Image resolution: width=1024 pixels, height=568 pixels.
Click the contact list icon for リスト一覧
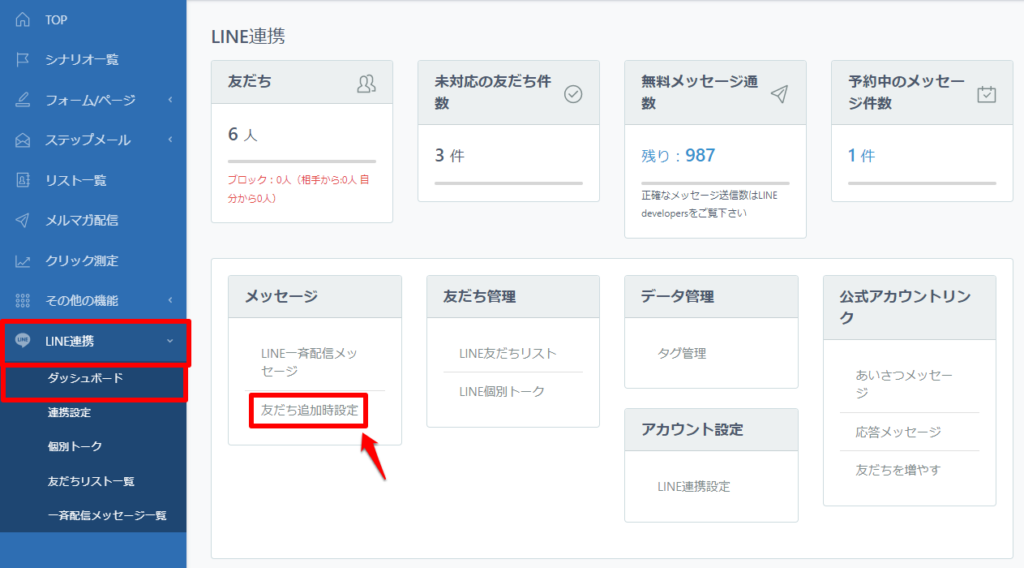tap(23, 180)
